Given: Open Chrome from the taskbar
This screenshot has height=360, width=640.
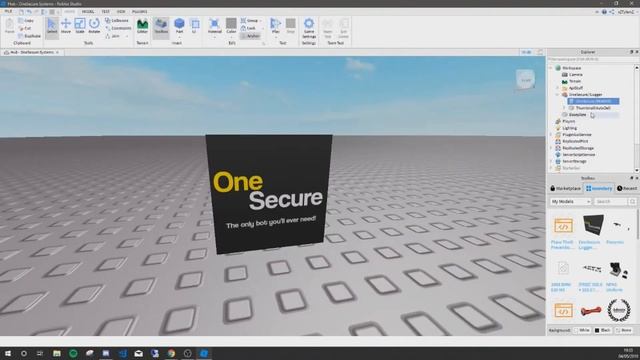Looking at the screenshot, I should [171, 353].
